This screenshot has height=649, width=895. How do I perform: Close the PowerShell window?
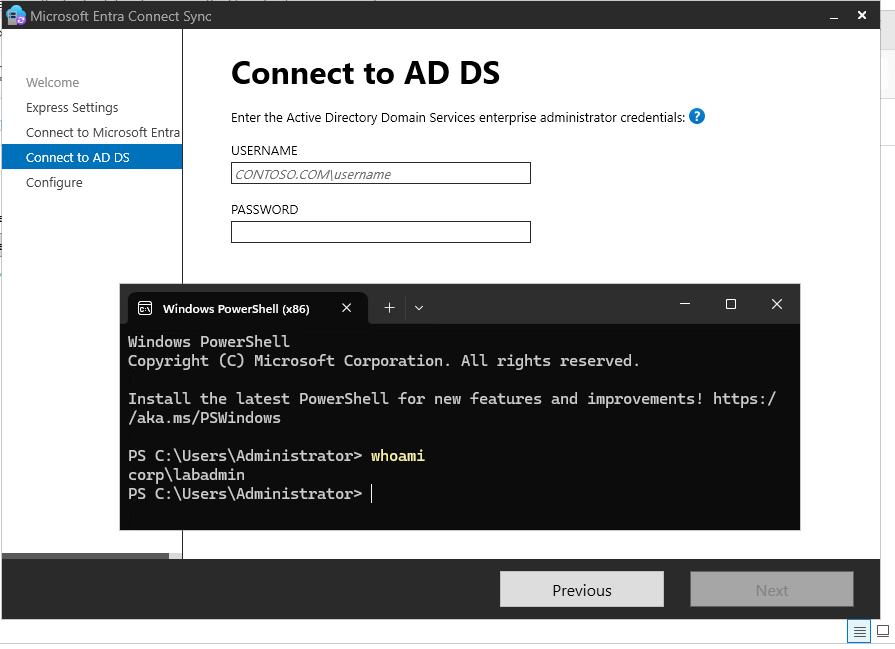(x=777, y=304)
